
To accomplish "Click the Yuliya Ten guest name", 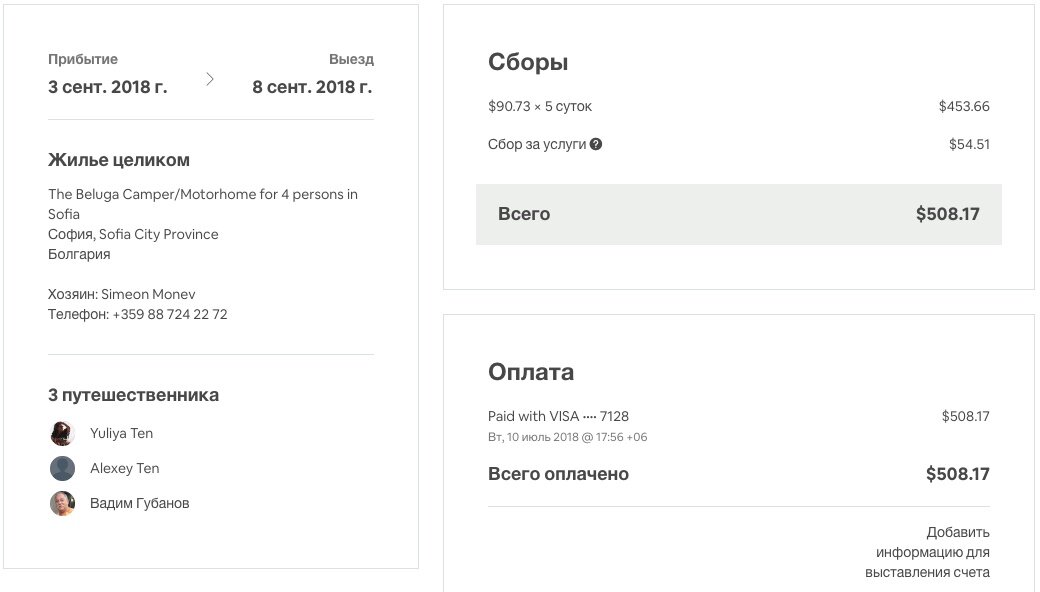I will (x=121, y=433).
